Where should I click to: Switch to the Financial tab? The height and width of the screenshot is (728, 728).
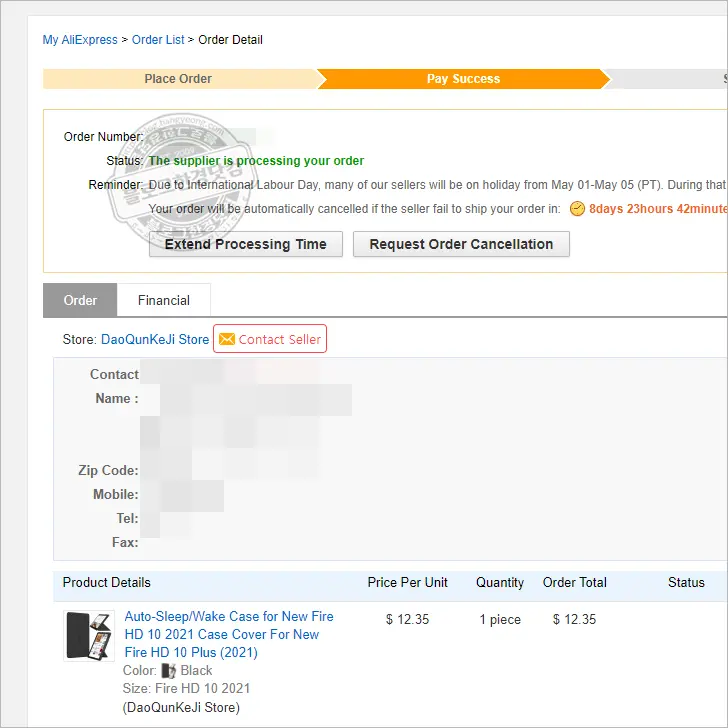164,300
